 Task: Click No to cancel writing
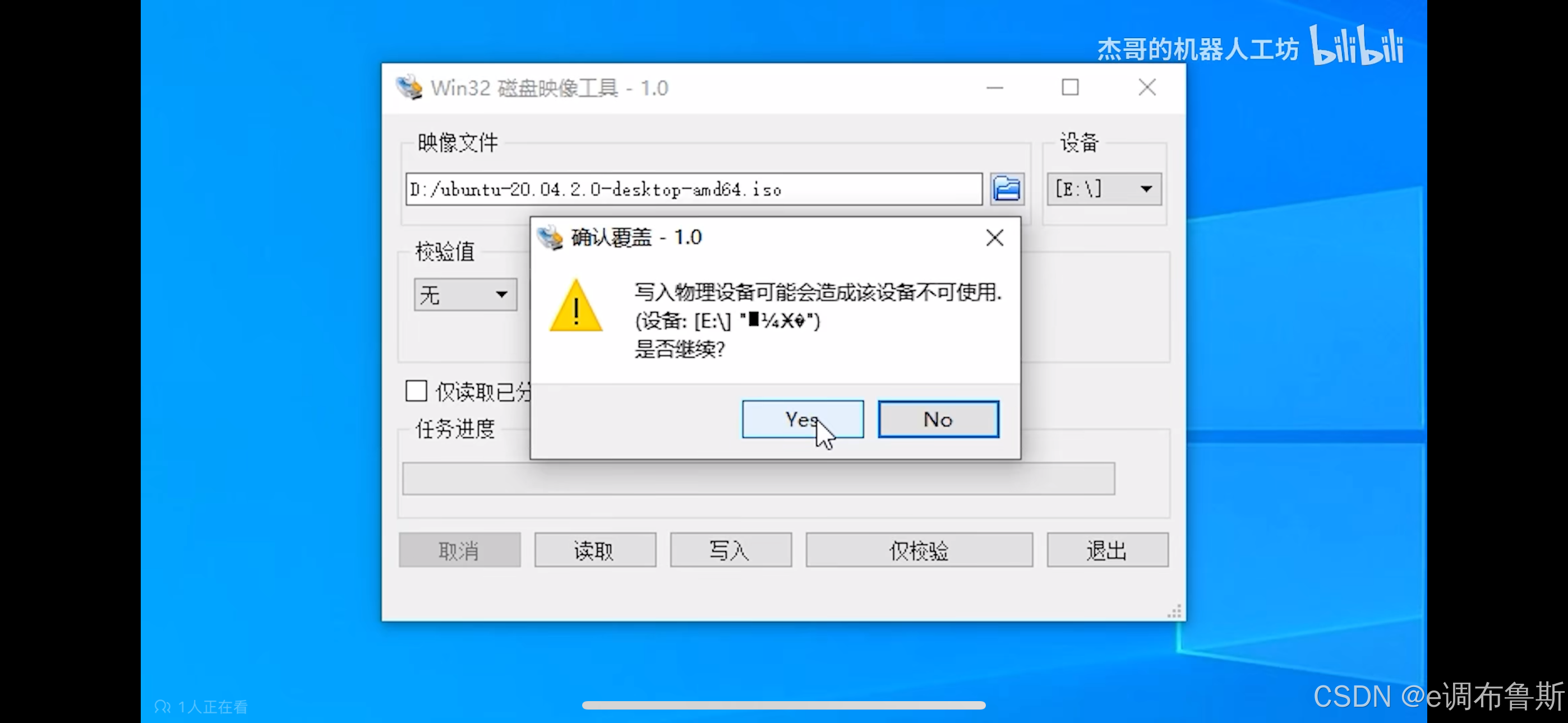[x=938, y=419]
